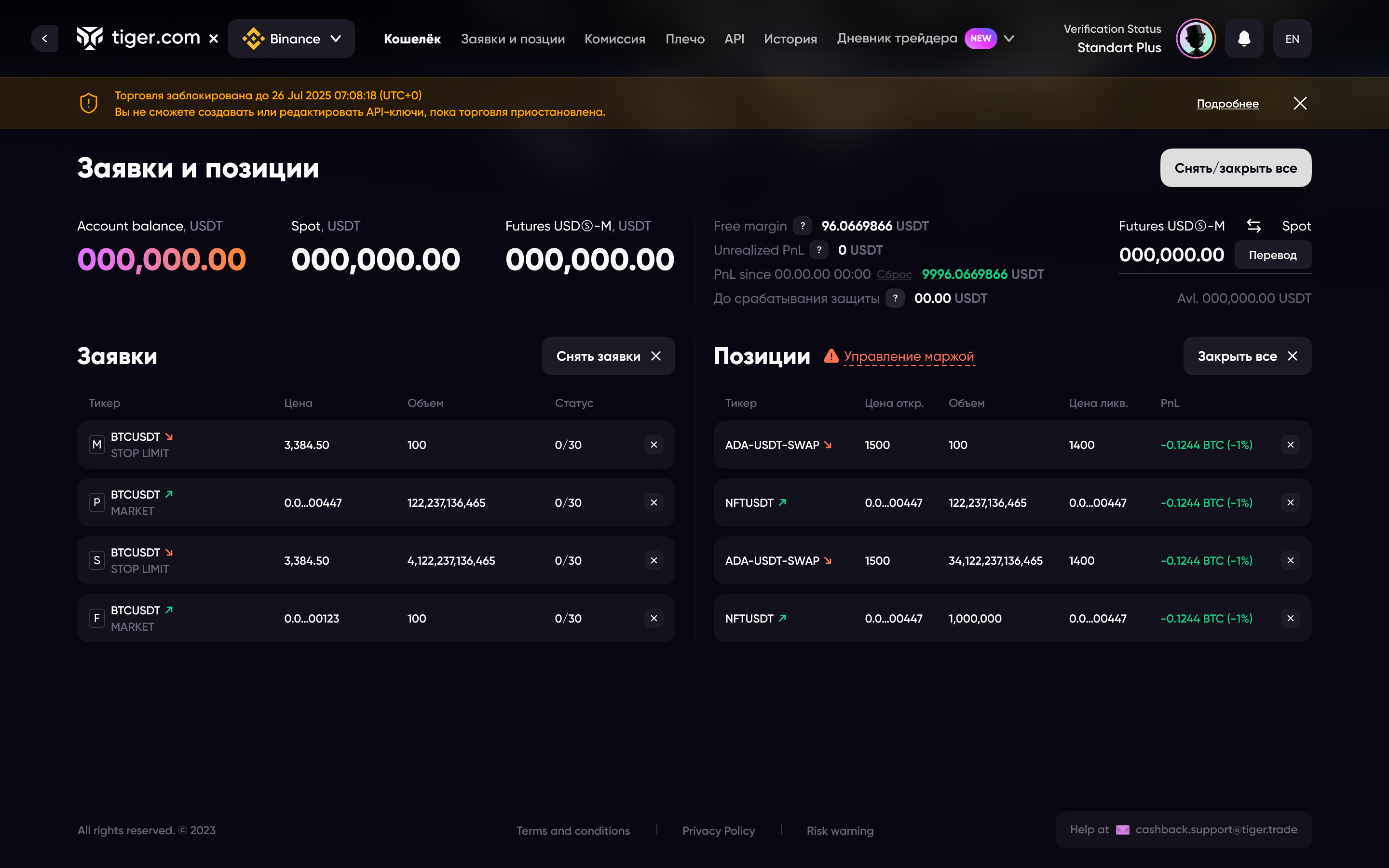Close the 1,000,000 NFTUSDT position
Screen dimensions: 1389x868
point(1290,618)
